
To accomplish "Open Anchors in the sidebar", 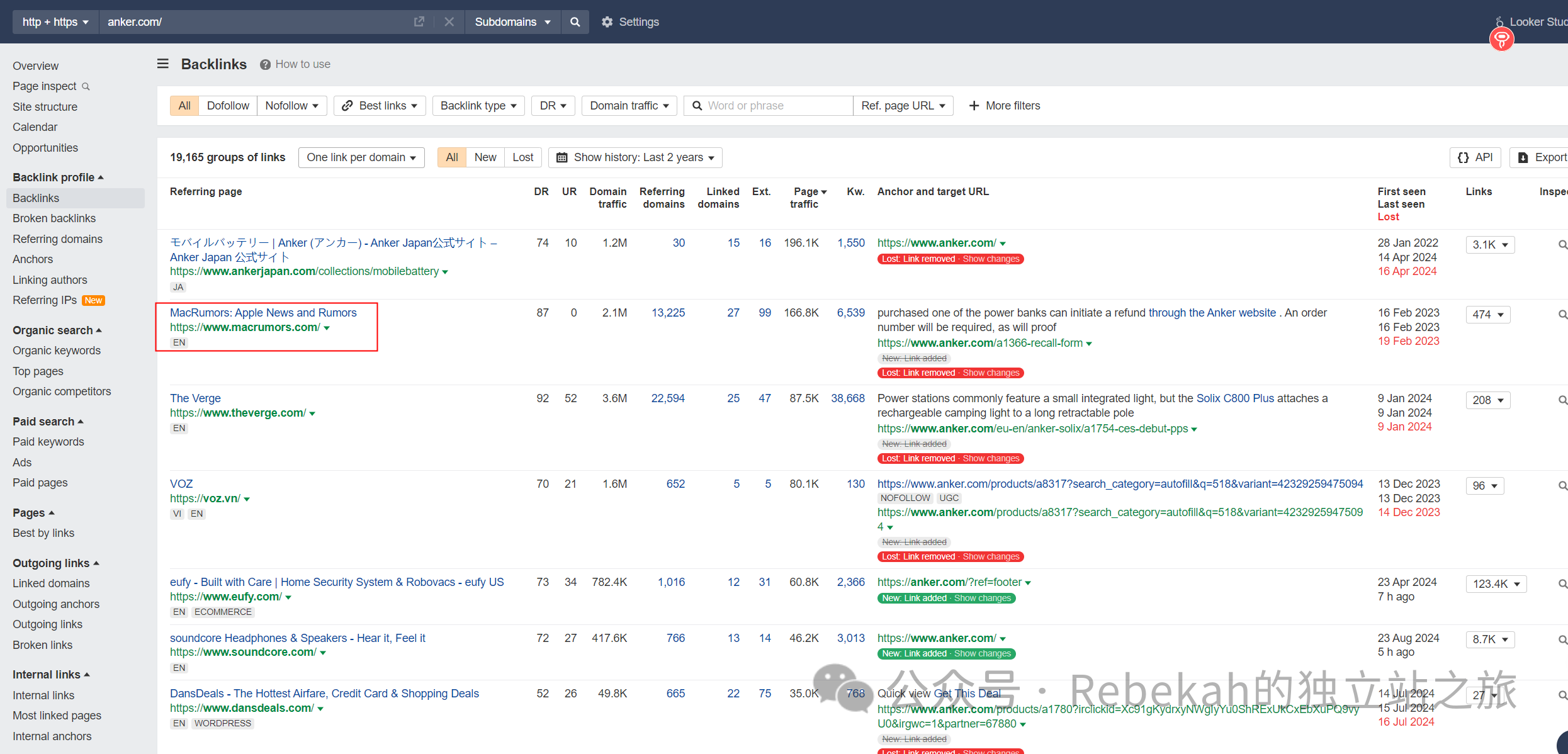I will pos(33,259).
